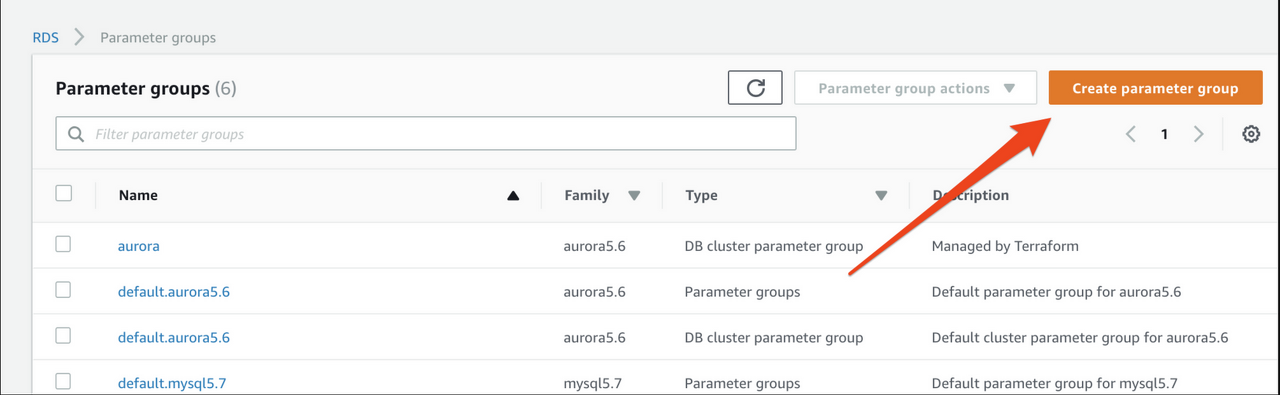Click the RDS breadcrumb link
The image size is (1280, 395).
point(46,38)
